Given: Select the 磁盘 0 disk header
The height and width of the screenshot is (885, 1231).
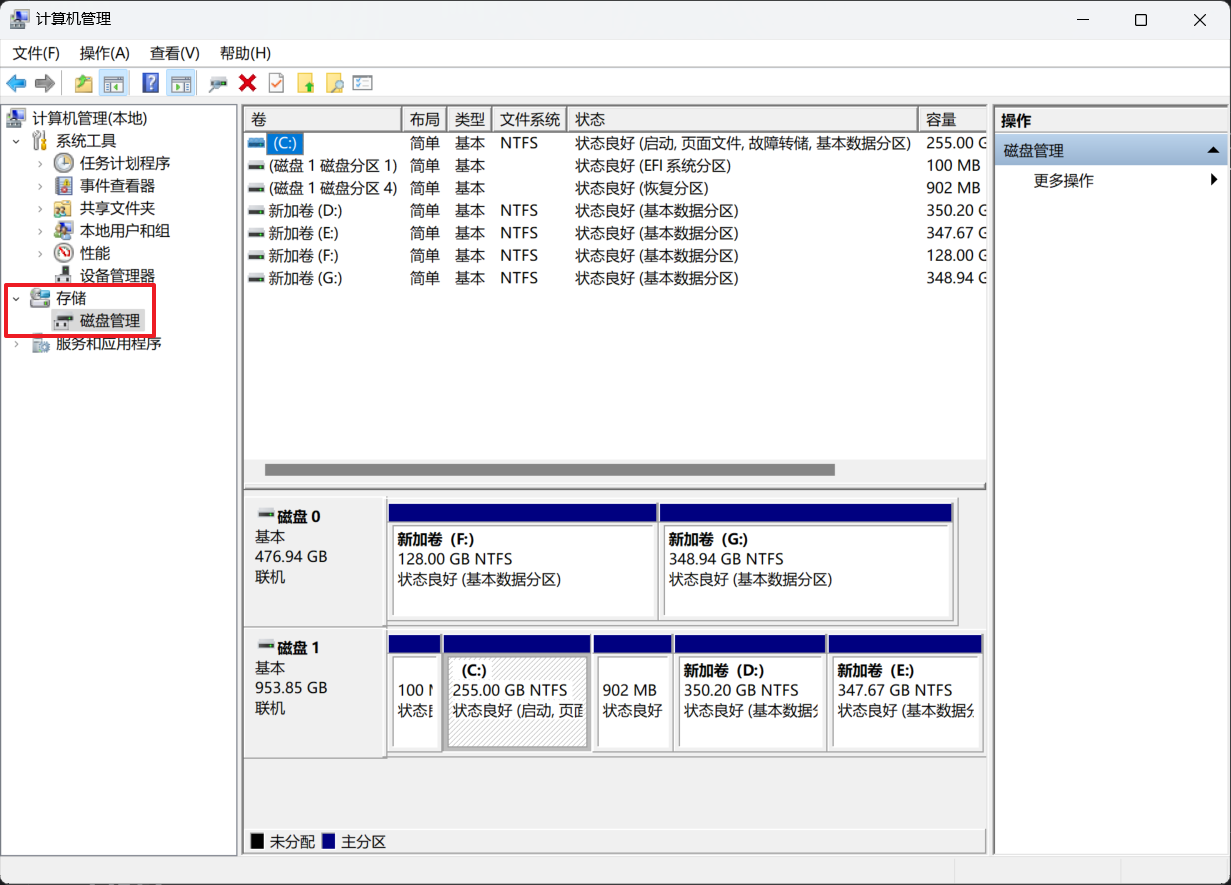Looking at the screenshot, I should tap(314, 561).
